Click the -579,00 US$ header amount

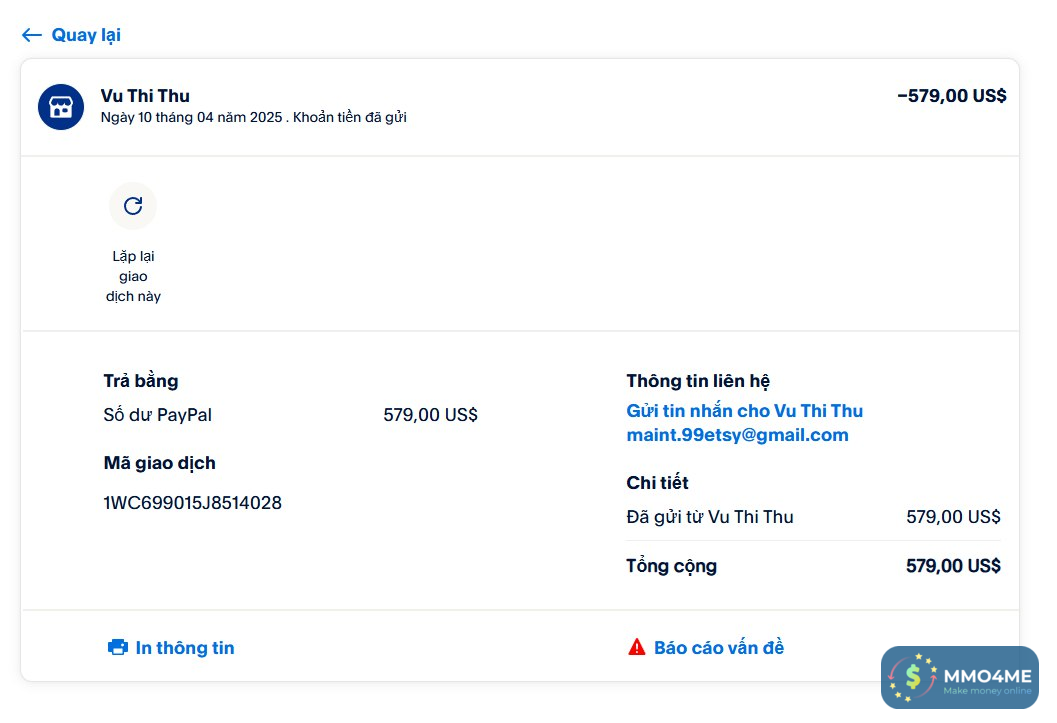click(x=951, y=96)
